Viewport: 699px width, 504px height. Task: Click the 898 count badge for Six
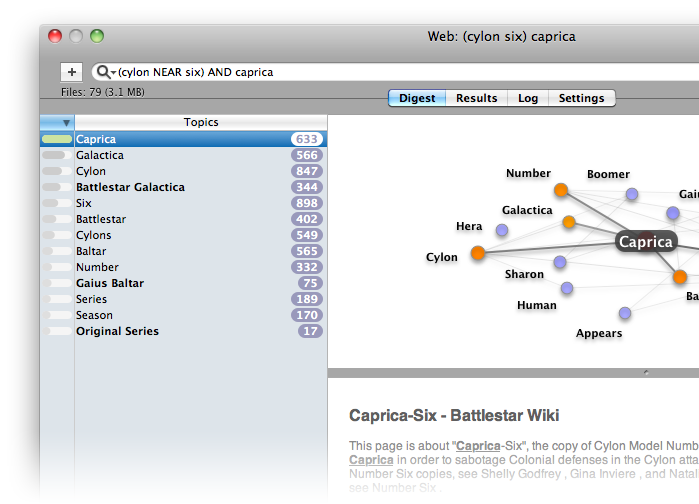(307, 203)
